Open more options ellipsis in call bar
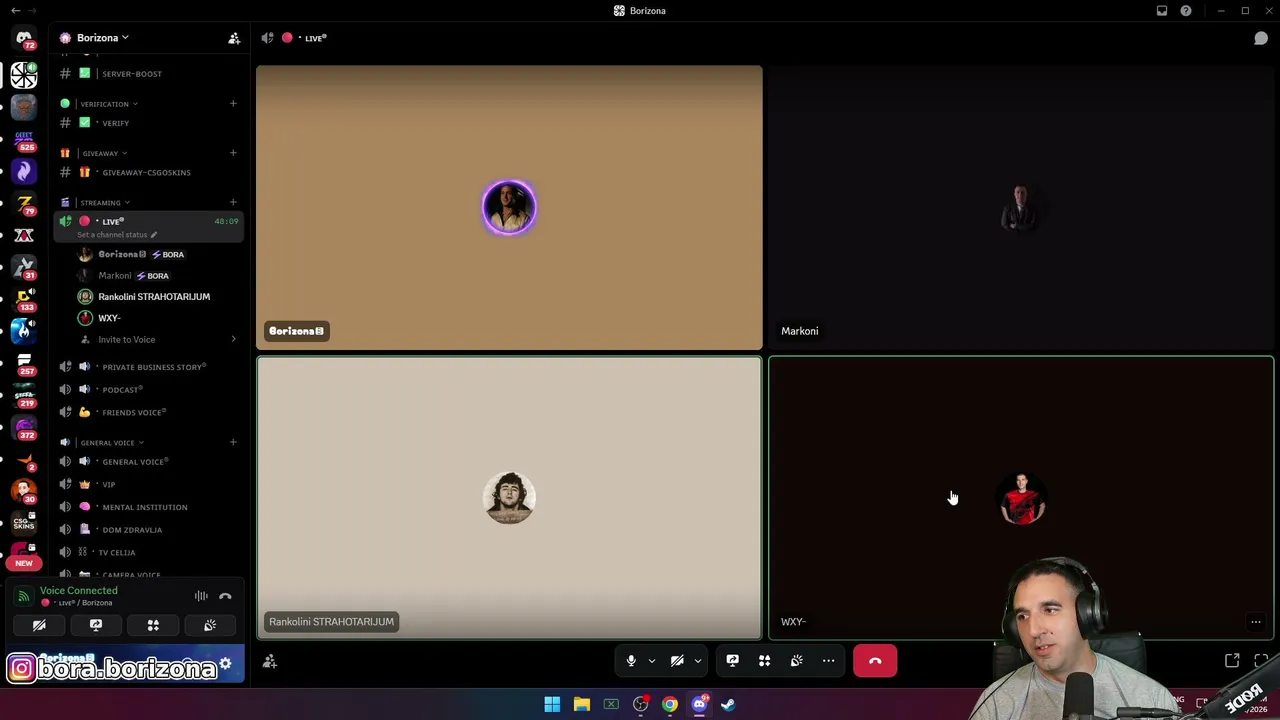This screenshot has height=720, width=1280. [828, 661]
